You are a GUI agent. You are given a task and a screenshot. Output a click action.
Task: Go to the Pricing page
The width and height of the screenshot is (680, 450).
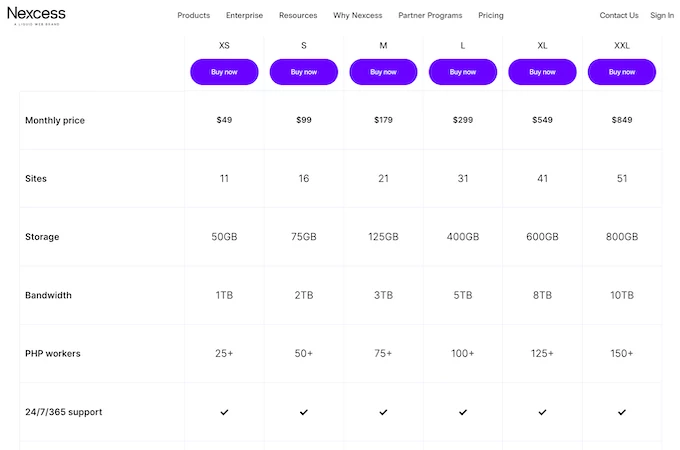tap(491, 16)
